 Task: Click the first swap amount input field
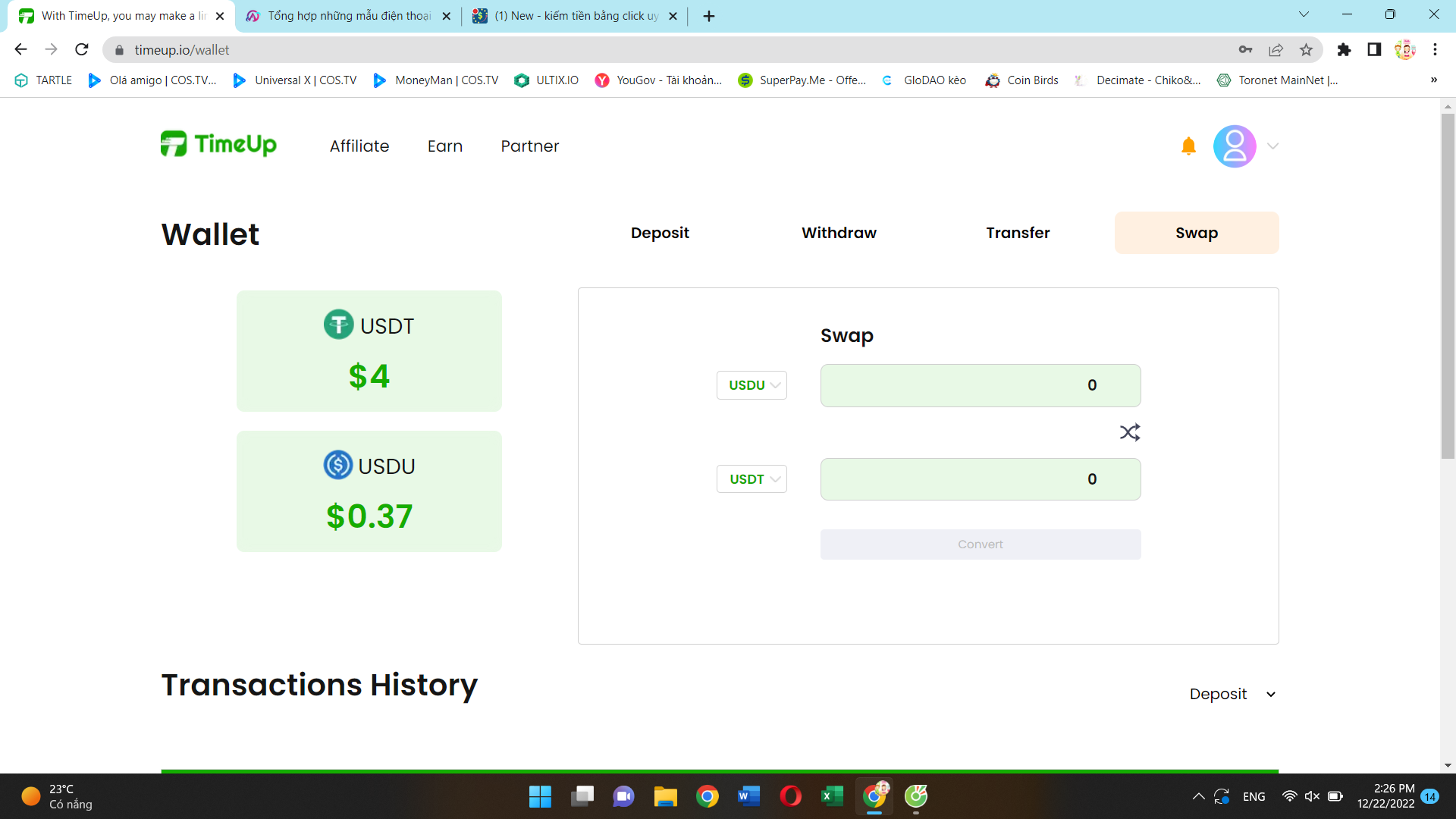coord(980,385)
